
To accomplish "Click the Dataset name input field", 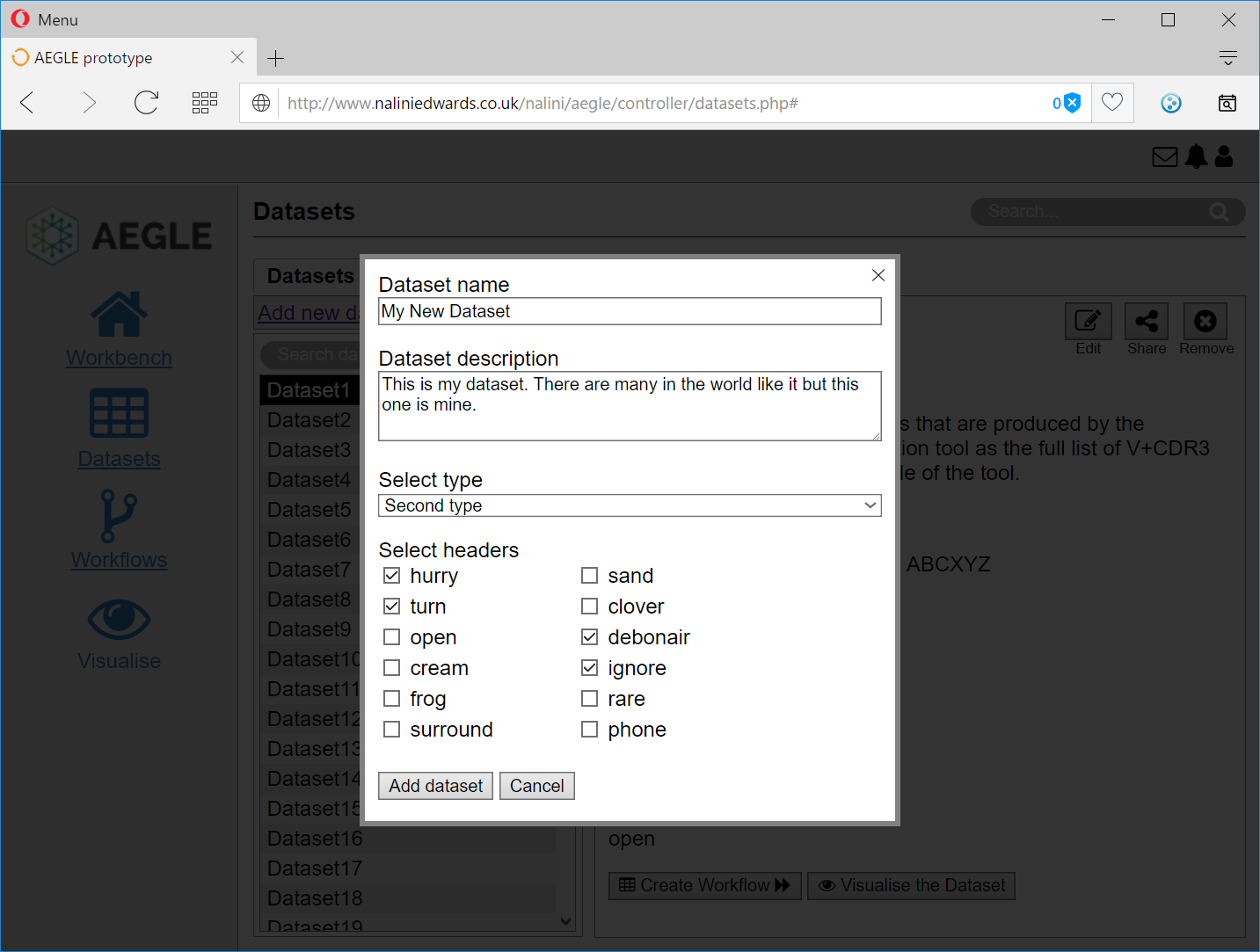I will tap(630, 311).
